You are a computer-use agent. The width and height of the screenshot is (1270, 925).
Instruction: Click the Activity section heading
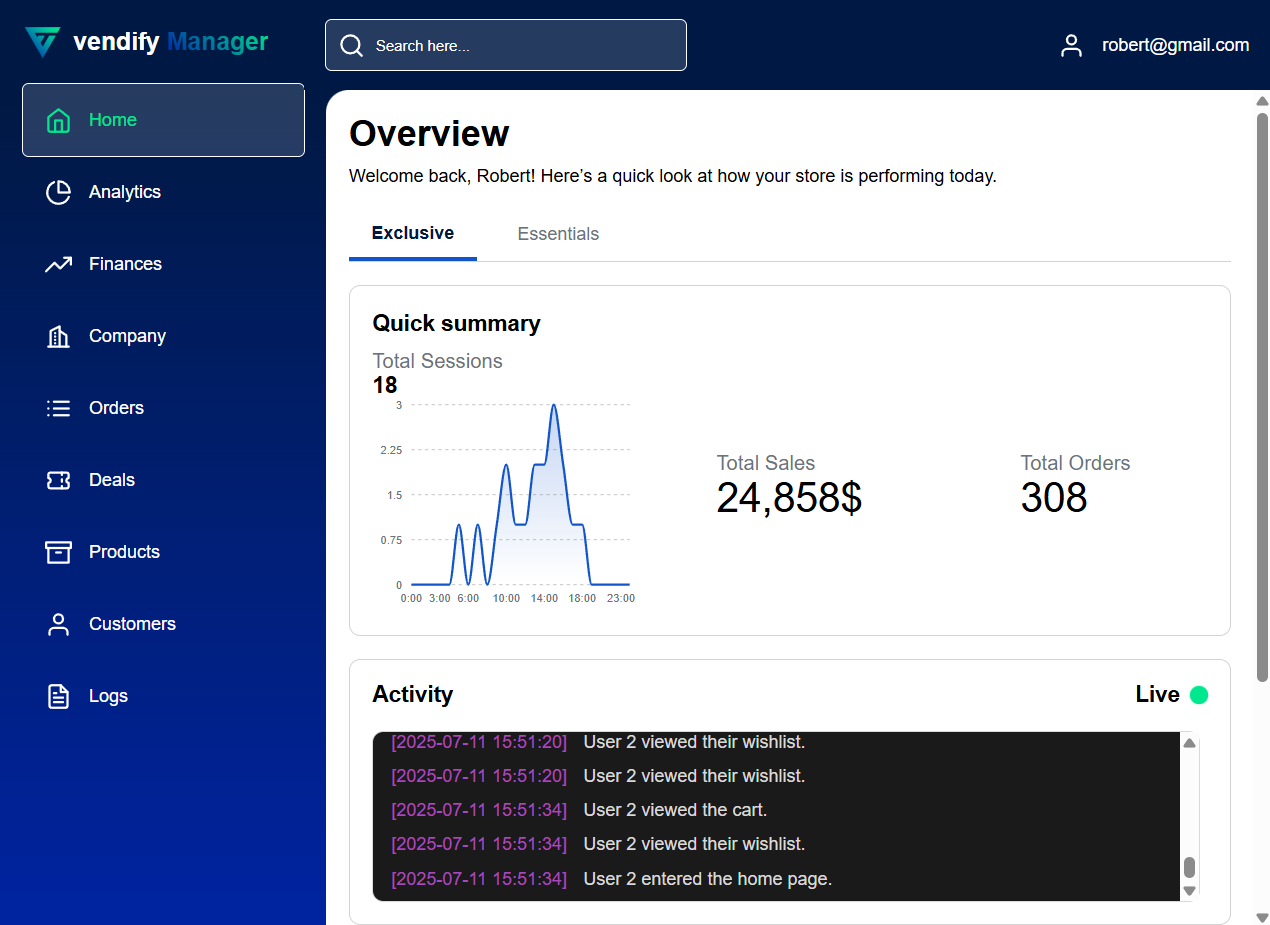[412, 695]
